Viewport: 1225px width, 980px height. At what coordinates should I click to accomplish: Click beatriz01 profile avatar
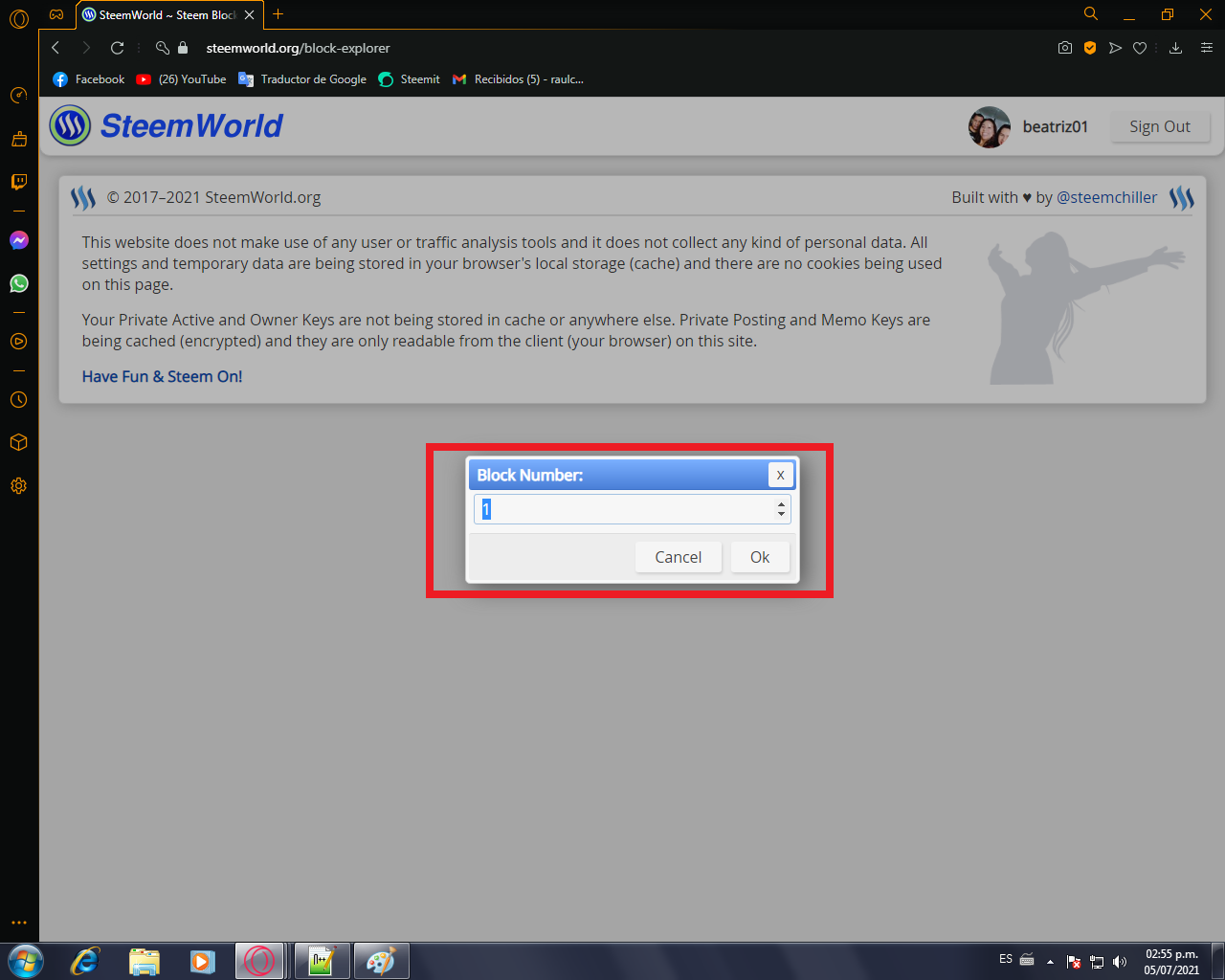tap(990, 126)
